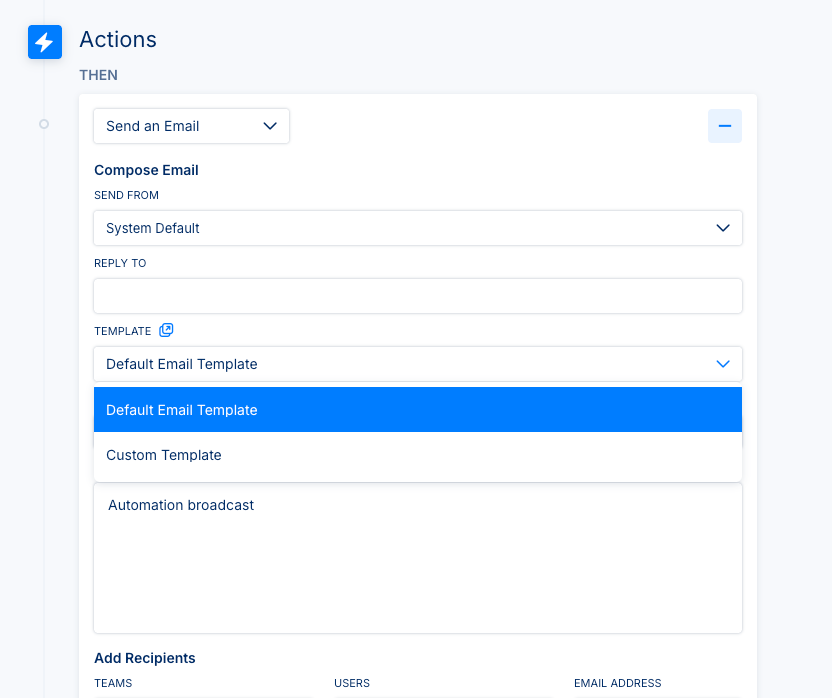Click the Add Recipients heading

[x=145, y=658]
